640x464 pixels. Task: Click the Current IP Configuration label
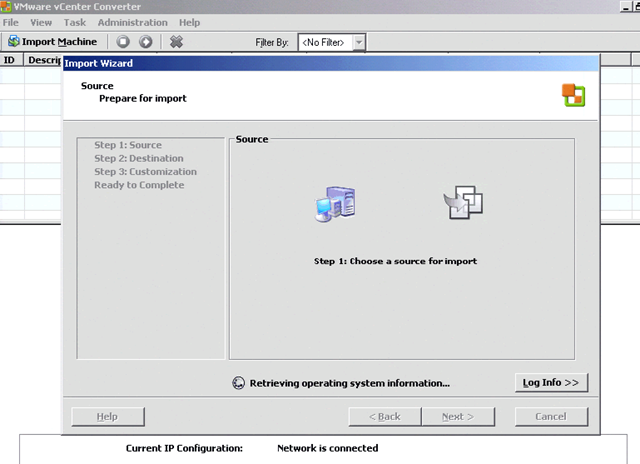pos(184,448)
